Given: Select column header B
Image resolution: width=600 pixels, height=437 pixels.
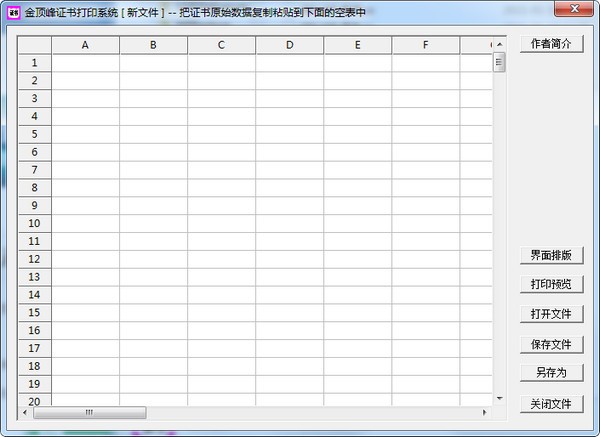Looking at the screenshot, I should pyautogui.click(x=153, y=45).
